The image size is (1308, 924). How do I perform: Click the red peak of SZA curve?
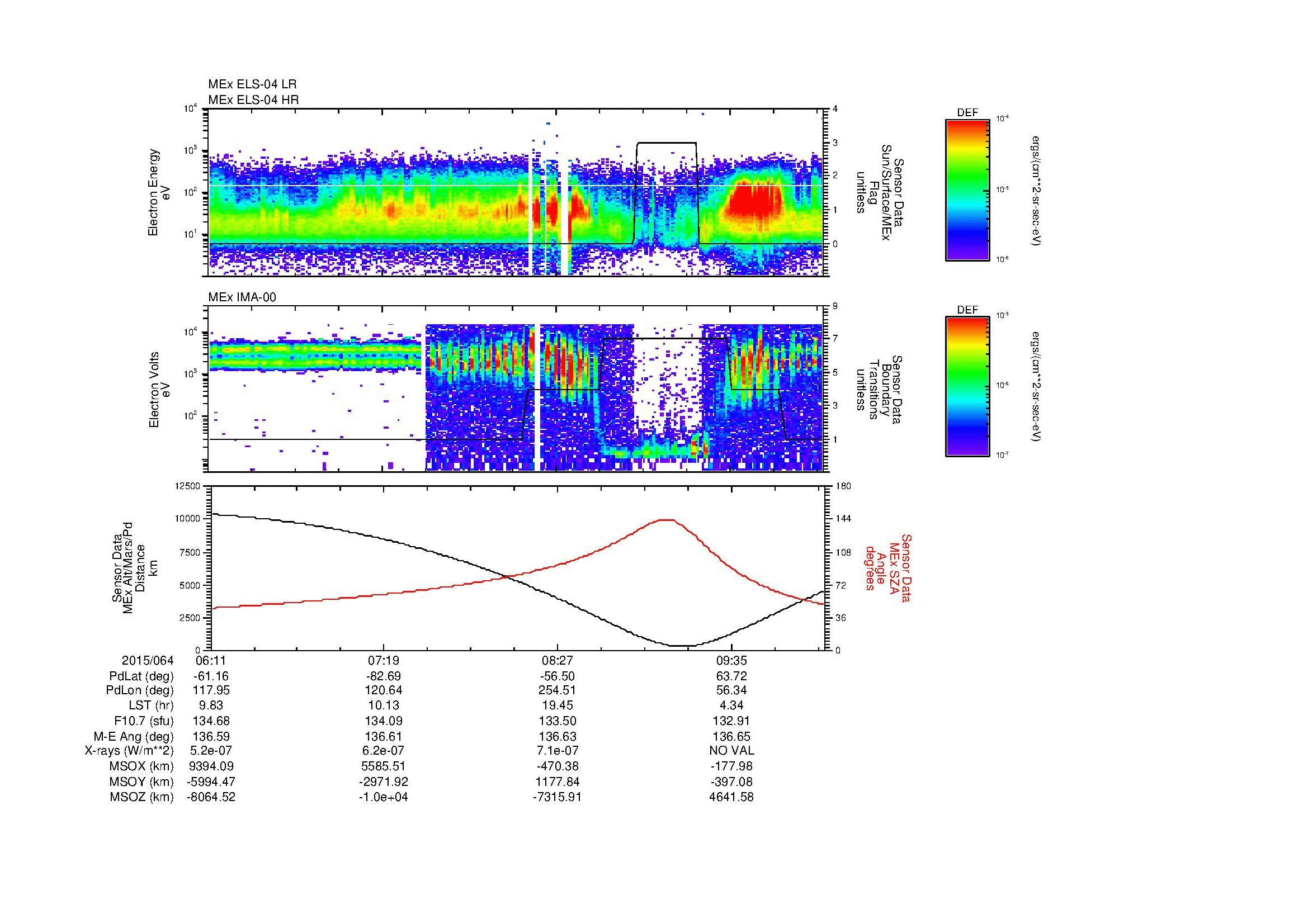(666, 520)
